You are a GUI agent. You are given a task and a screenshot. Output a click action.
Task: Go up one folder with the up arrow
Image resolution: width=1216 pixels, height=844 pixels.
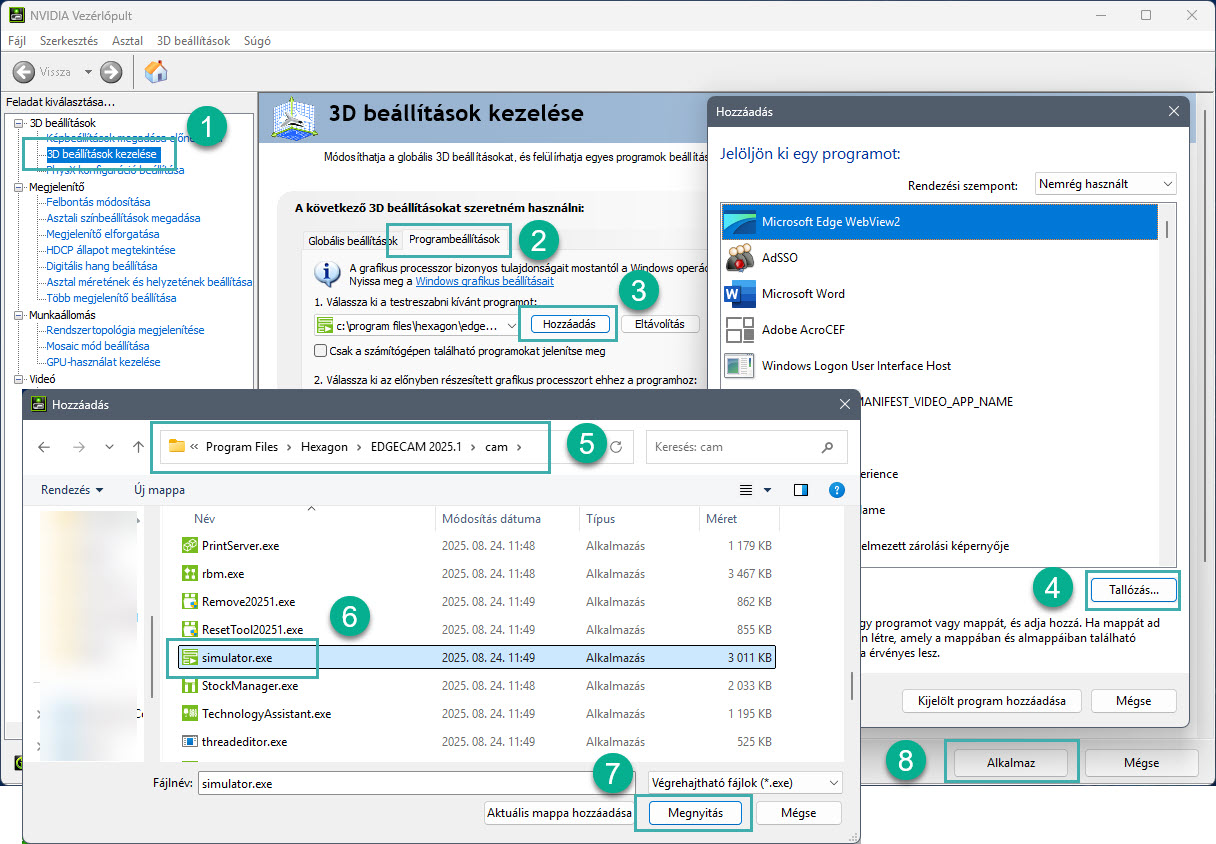click(139, 447)
